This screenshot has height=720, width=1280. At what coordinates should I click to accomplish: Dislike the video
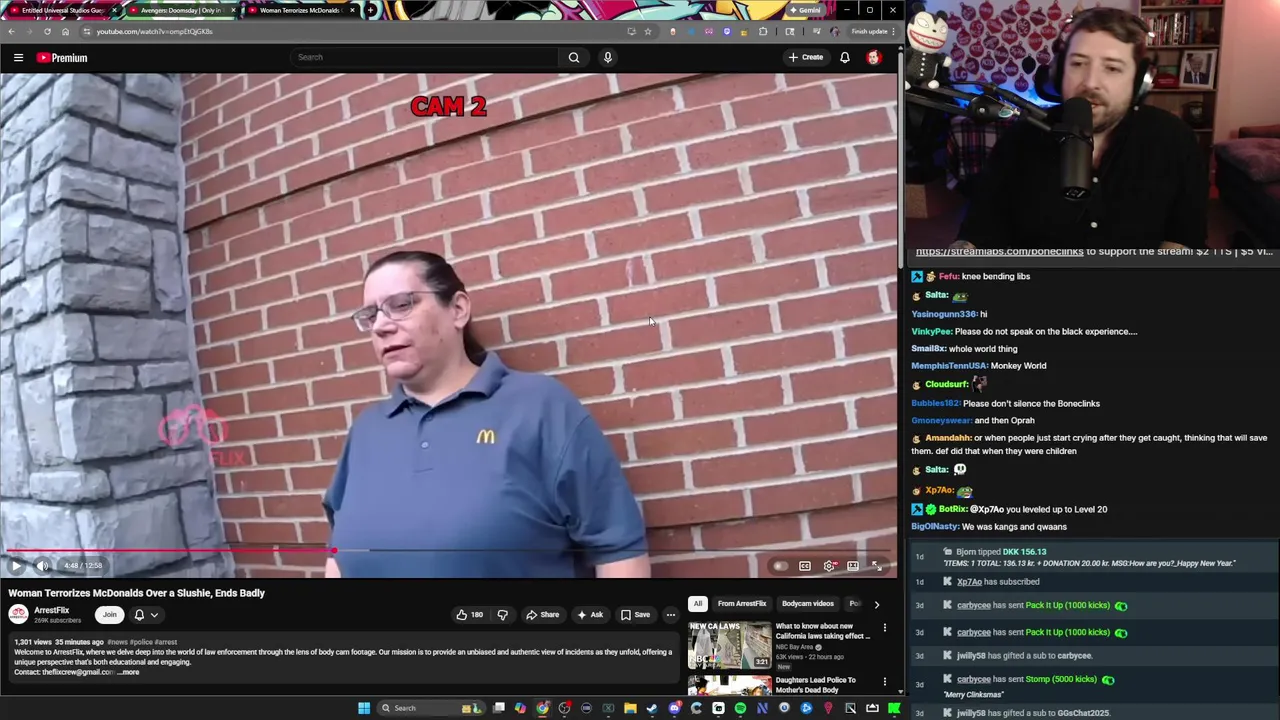502,615
